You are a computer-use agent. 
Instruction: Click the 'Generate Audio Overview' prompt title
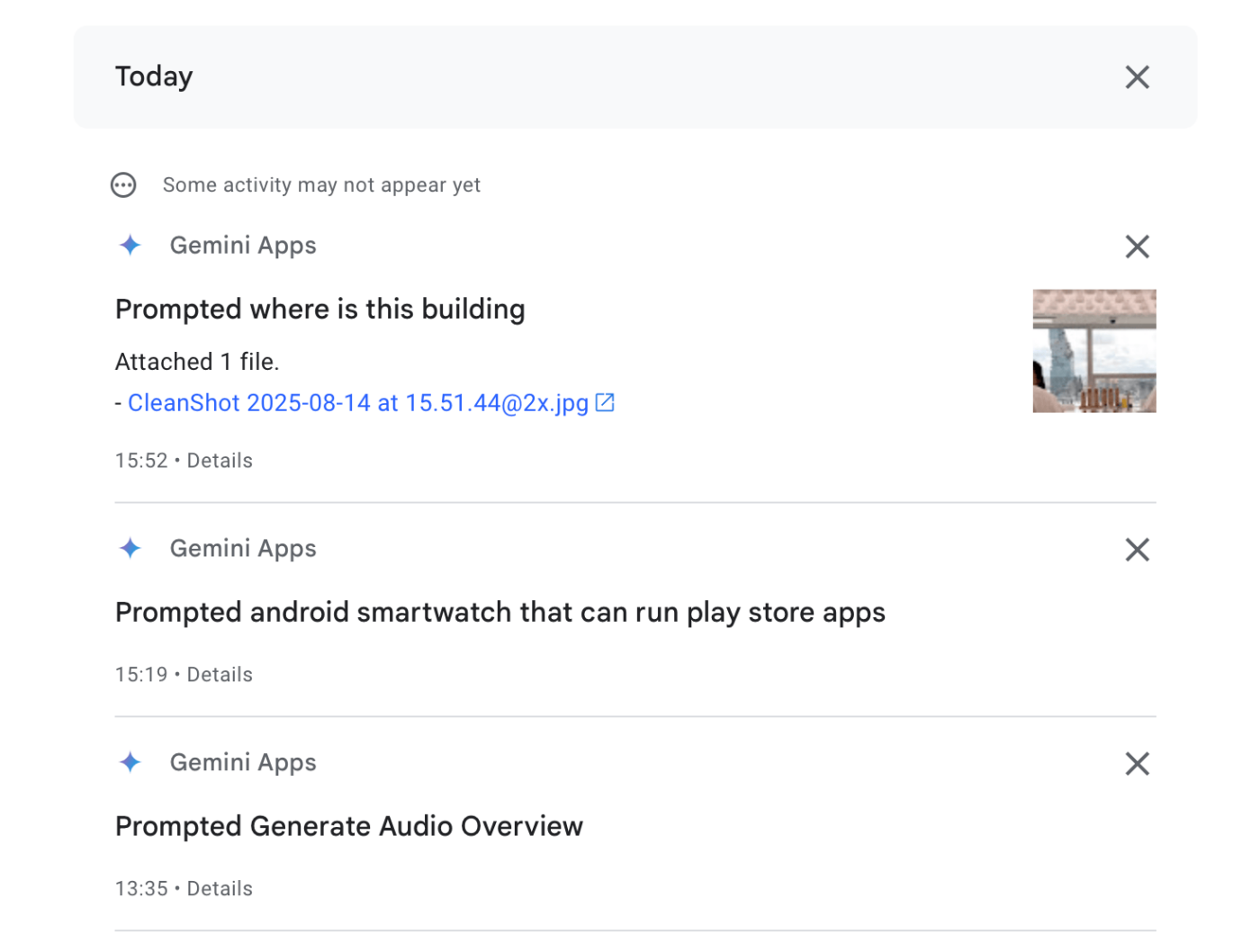pos(349,825)
